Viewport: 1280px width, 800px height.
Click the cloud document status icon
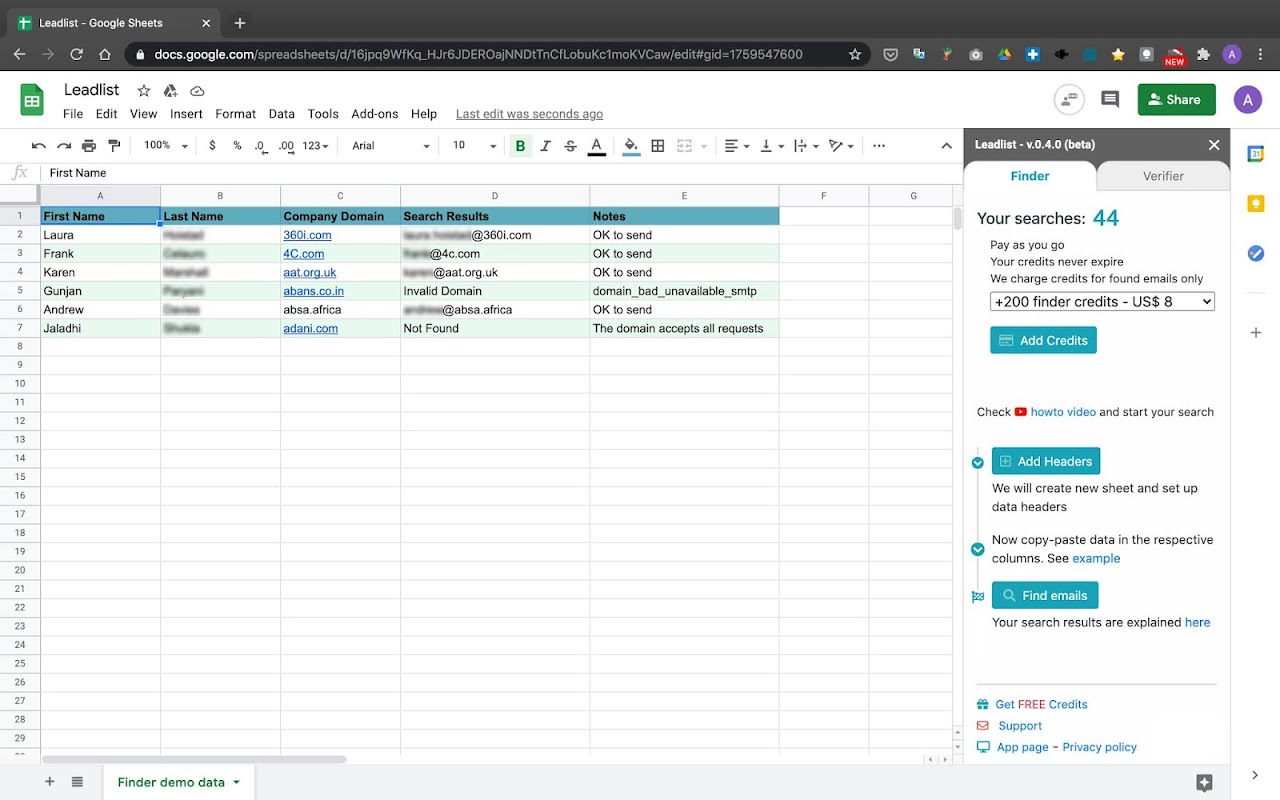click(197, 91)
